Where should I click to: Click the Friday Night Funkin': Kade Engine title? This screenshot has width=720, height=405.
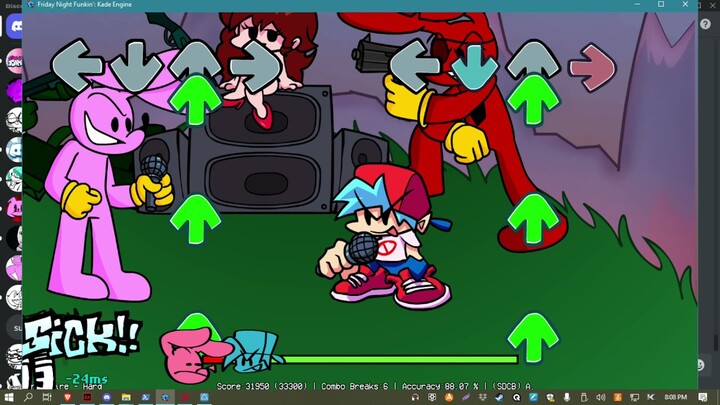coord(84,4)
